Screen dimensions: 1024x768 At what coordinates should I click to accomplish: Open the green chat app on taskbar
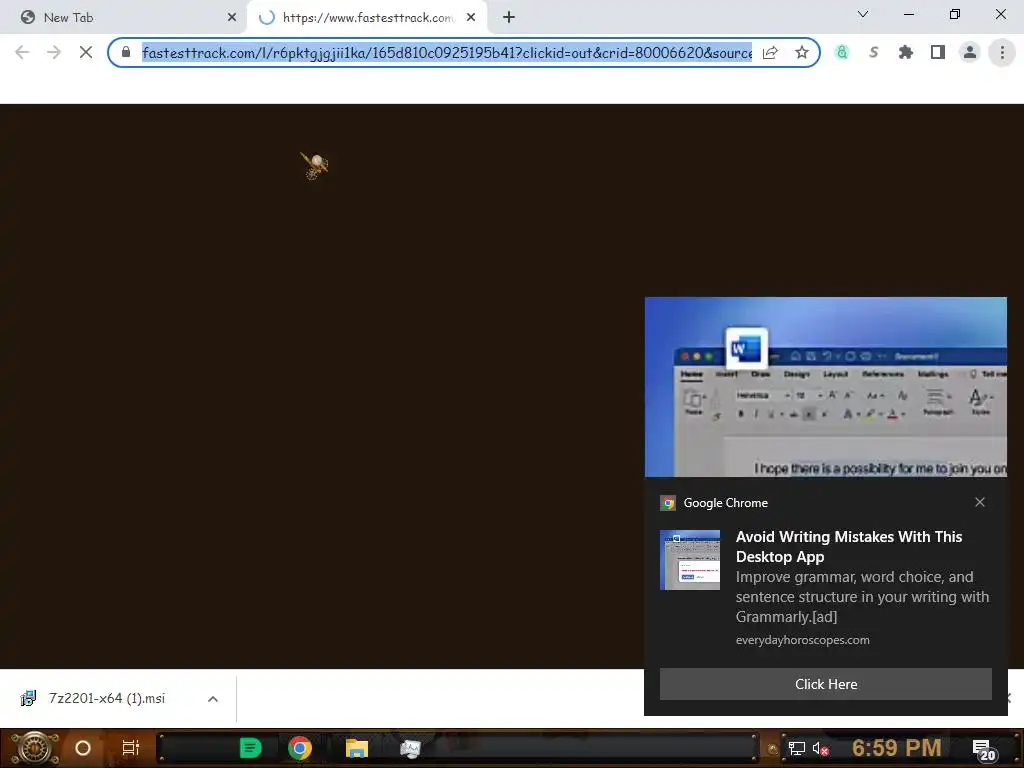[250, 748]
